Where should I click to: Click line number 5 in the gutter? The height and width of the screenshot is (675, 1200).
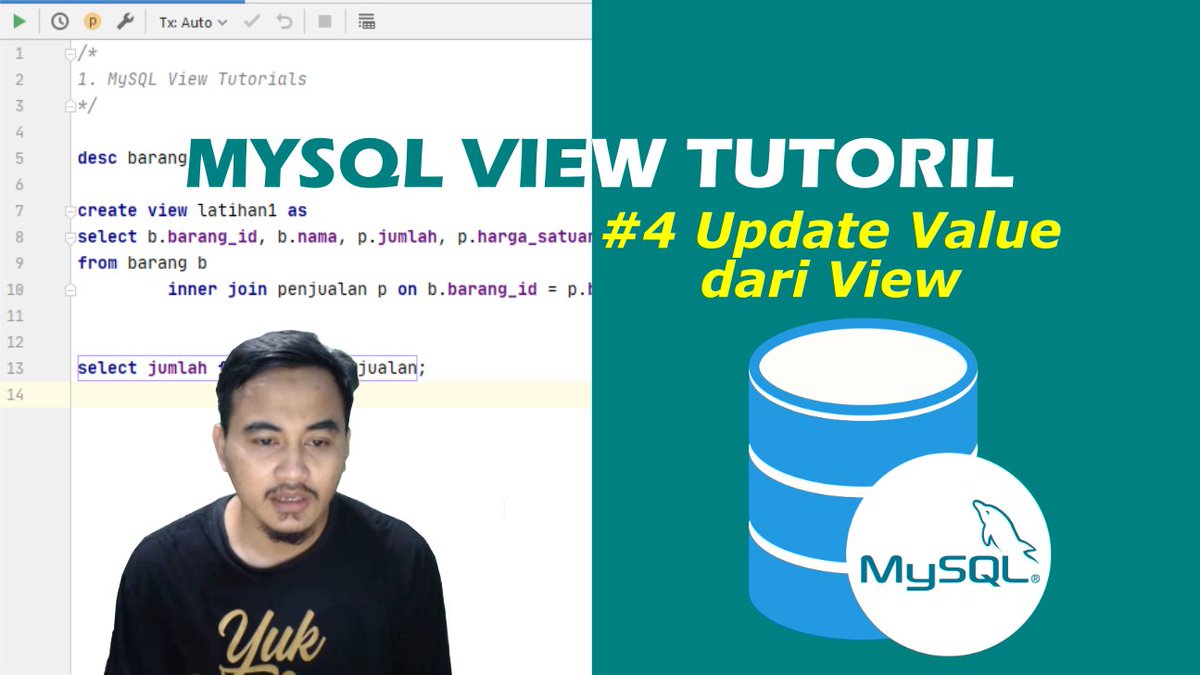click(x=19, y=158)
